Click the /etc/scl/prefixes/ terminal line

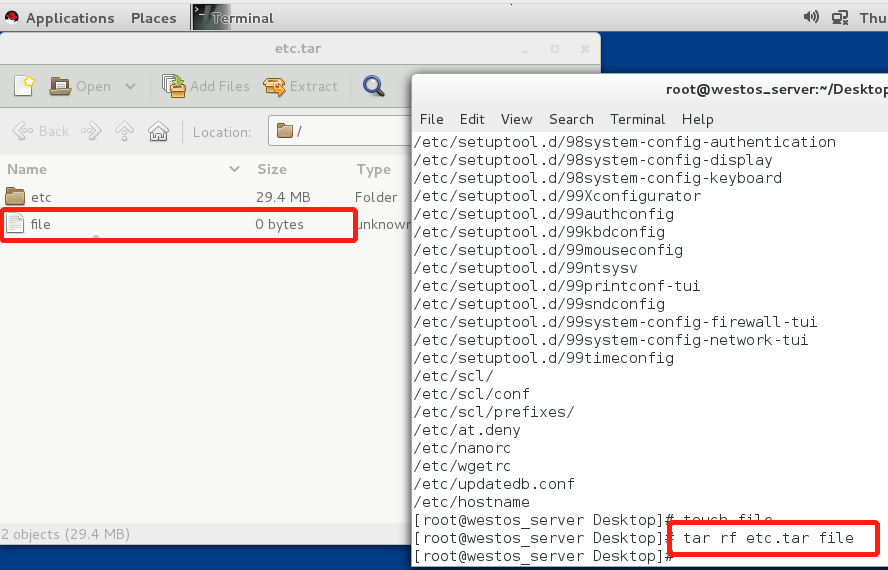pyautogui.click(x=494, y=412)
